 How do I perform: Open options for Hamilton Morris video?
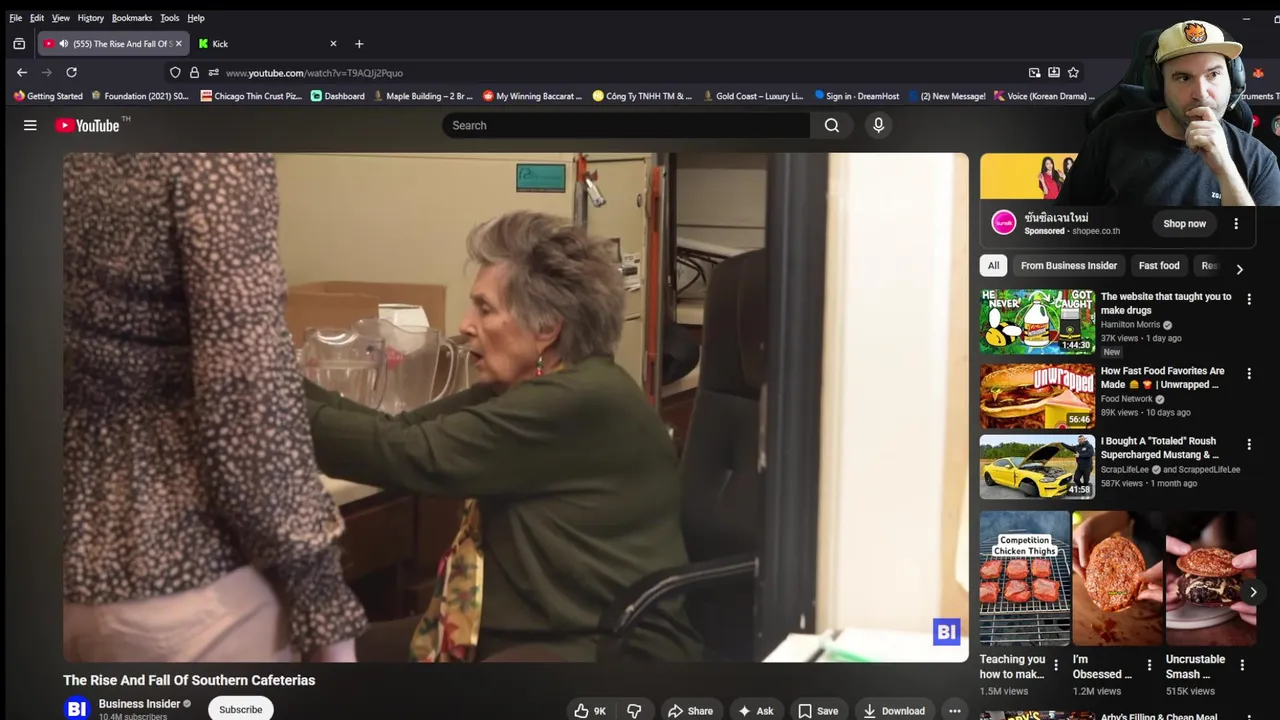[1248, 298]
